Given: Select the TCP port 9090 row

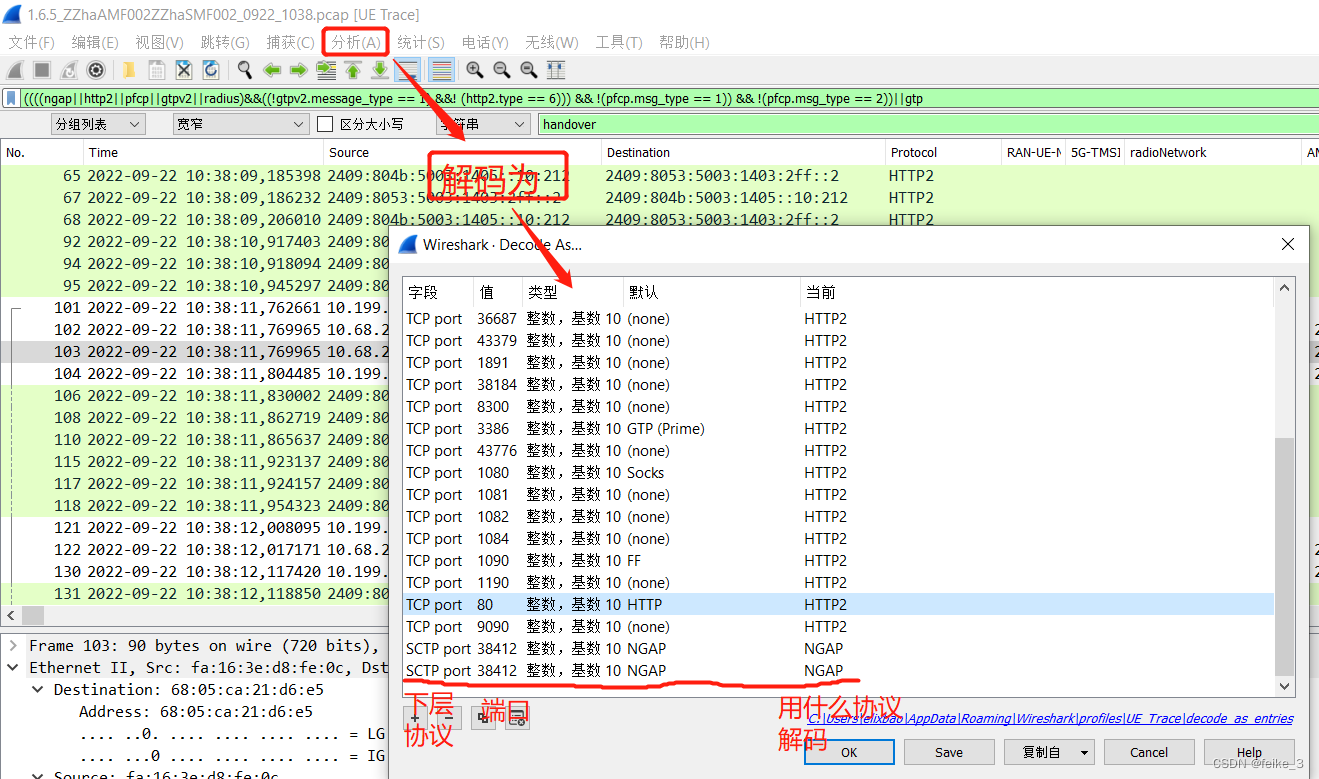Looking at the screenshot, I should (838, 626).
